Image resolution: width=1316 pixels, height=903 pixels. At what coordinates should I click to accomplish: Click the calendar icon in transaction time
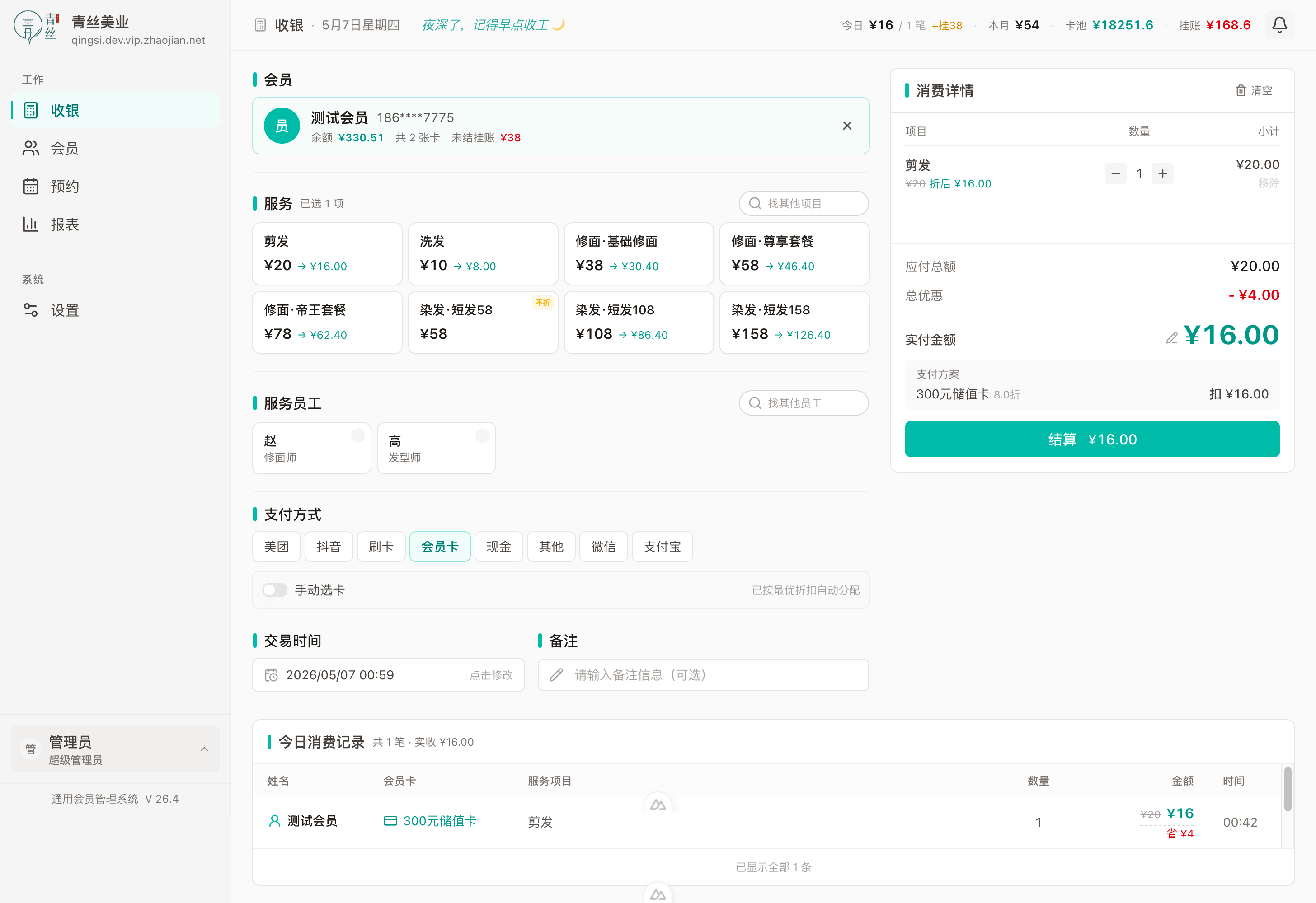tap(271, 675)
